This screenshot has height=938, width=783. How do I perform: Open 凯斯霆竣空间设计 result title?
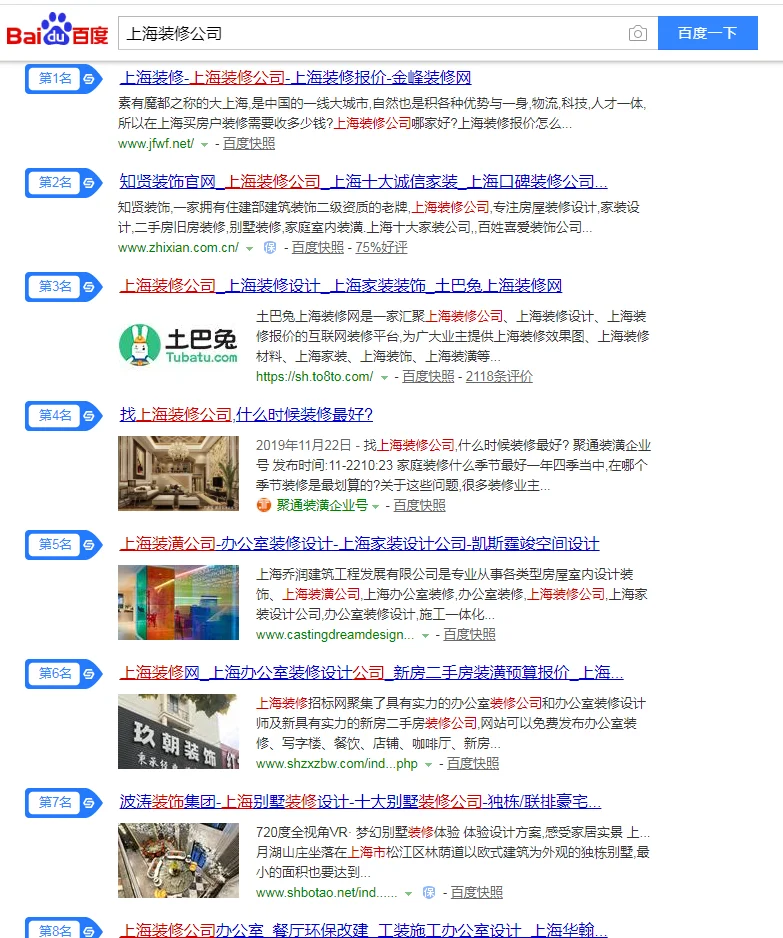[359, 543]
